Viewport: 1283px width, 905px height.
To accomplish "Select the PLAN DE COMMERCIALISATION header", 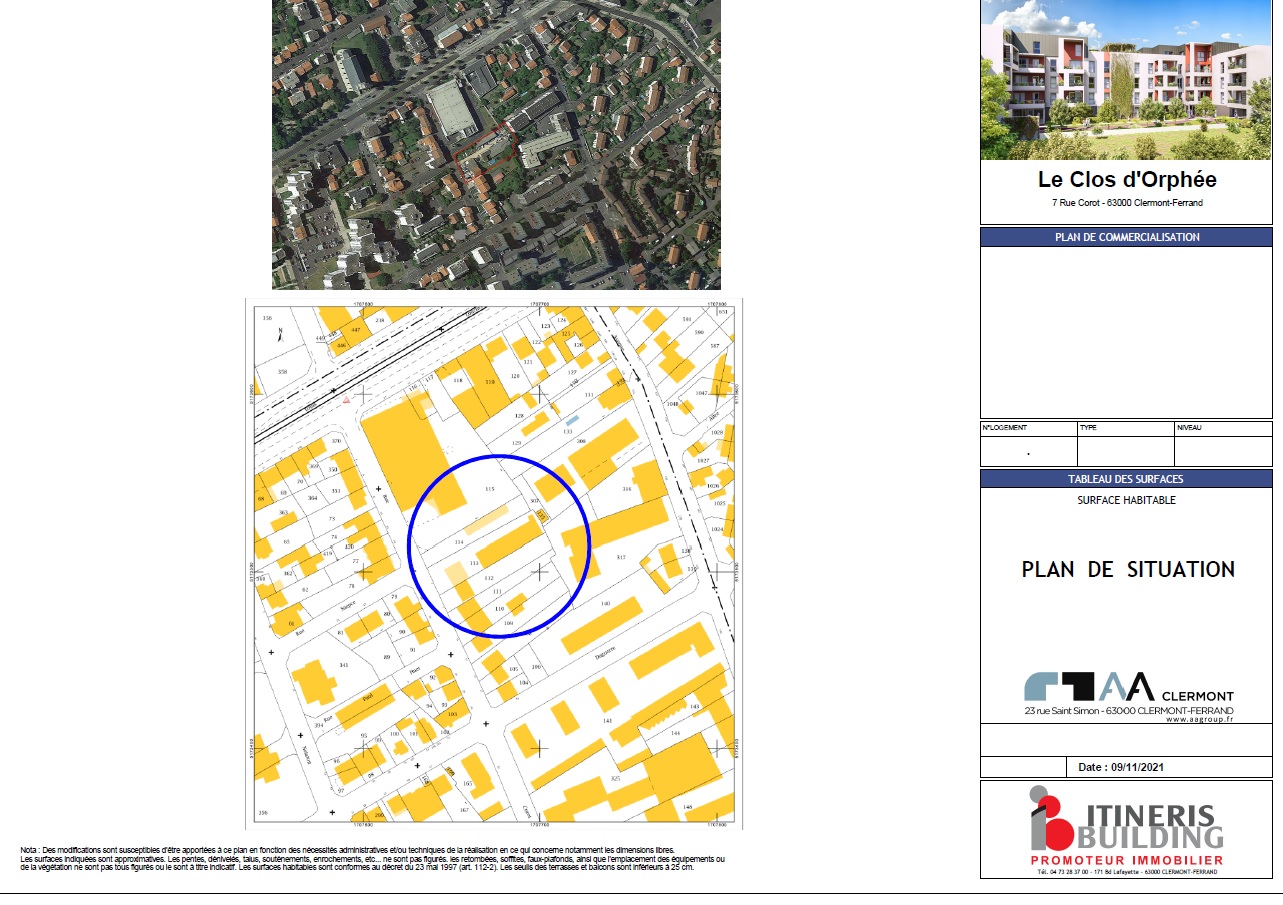I will (x=1126, y=237).
